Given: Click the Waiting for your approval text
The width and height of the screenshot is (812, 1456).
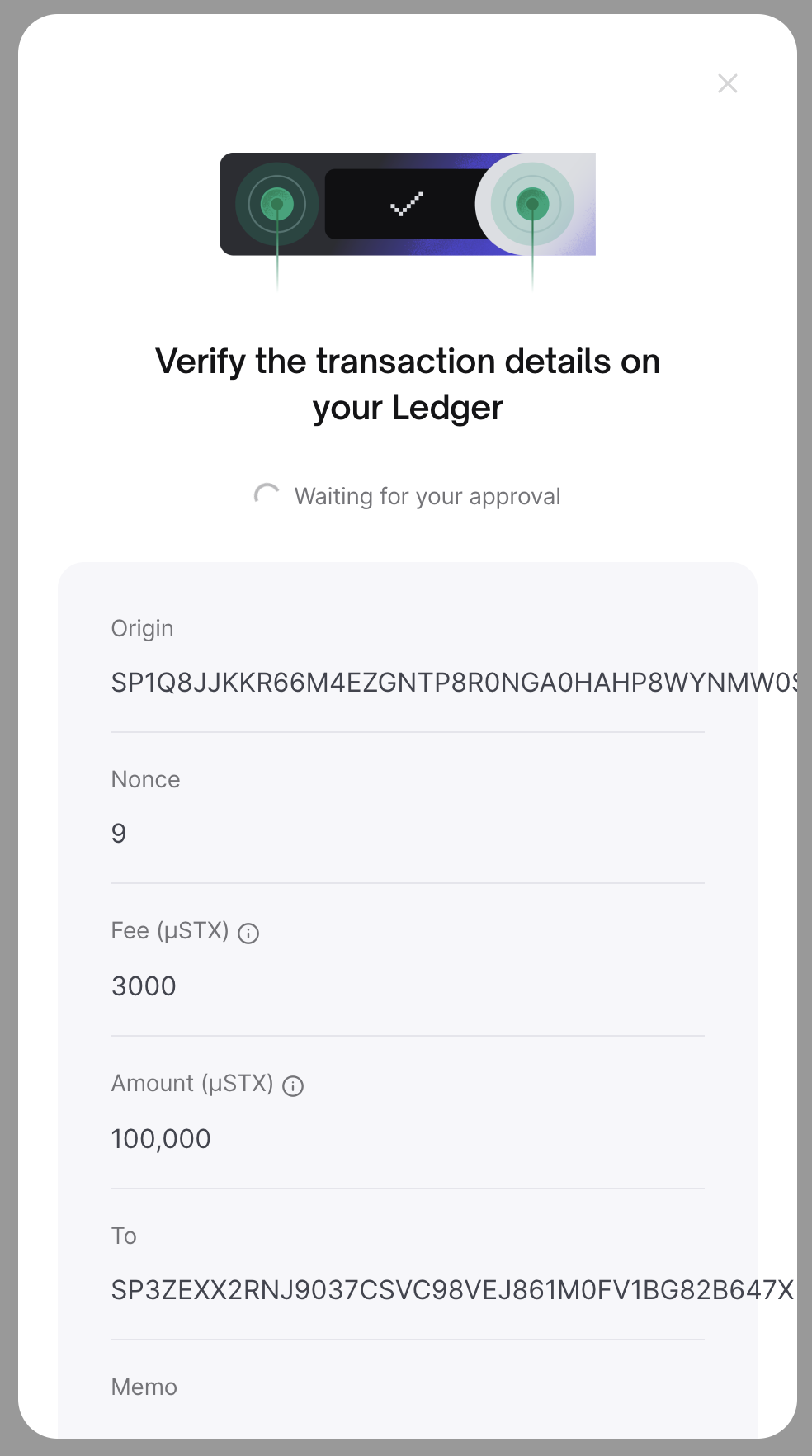Looking at the screenshot, I should (427, 495).
